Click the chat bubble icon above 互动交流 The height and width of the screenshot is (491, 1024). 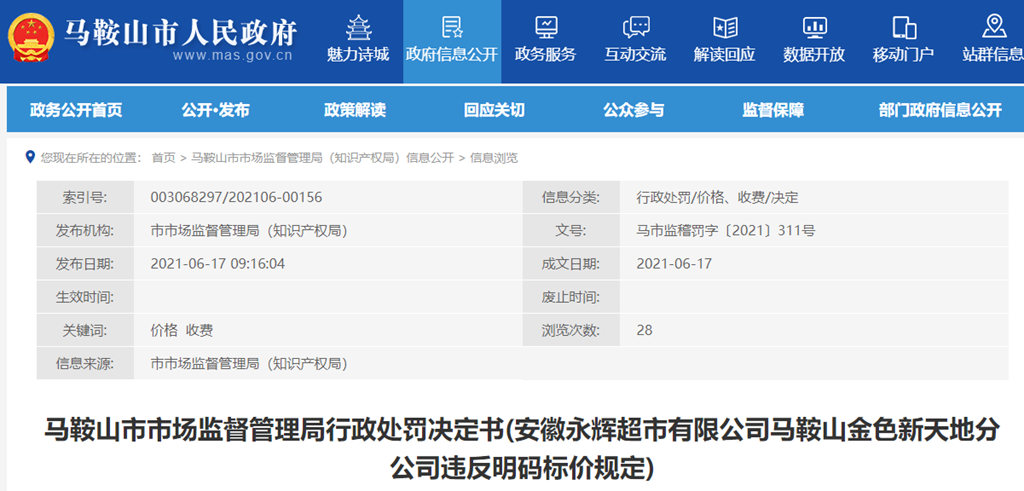click(635, 27)
